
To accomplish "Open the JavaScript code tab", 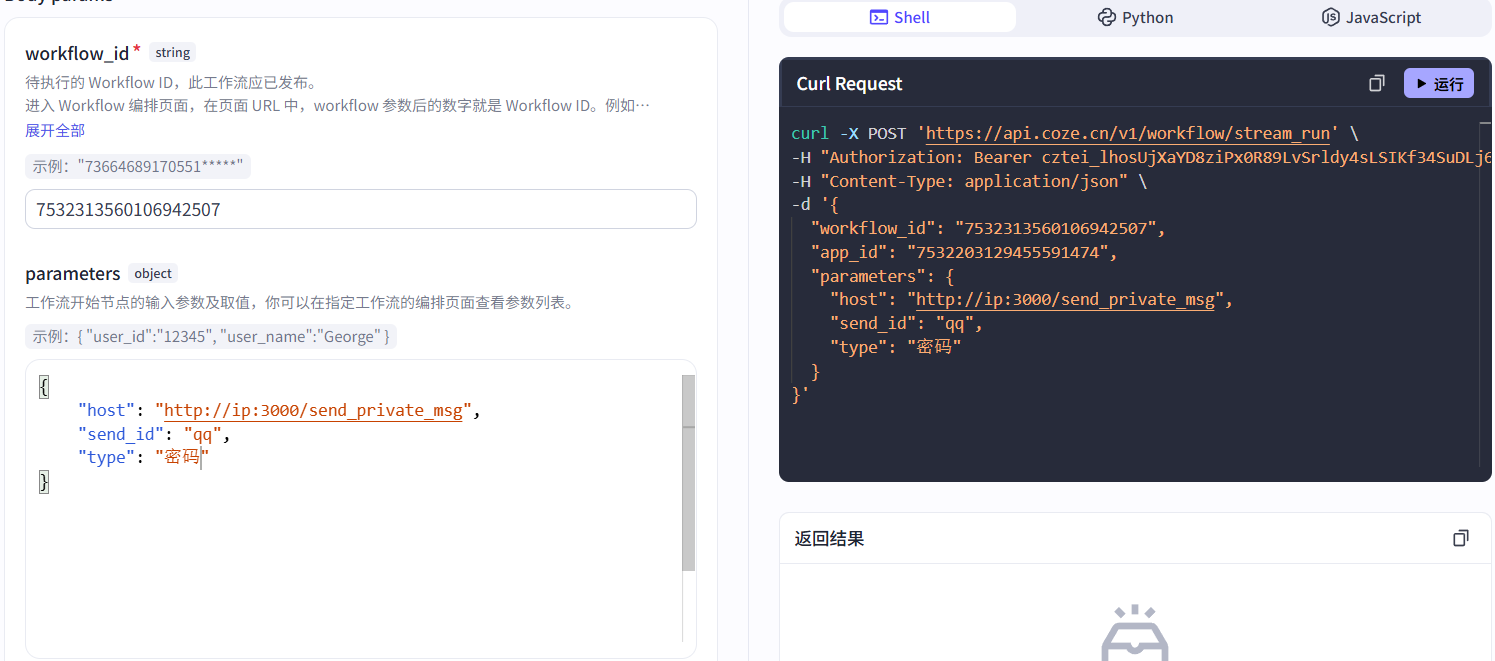I will point(1371,17).
